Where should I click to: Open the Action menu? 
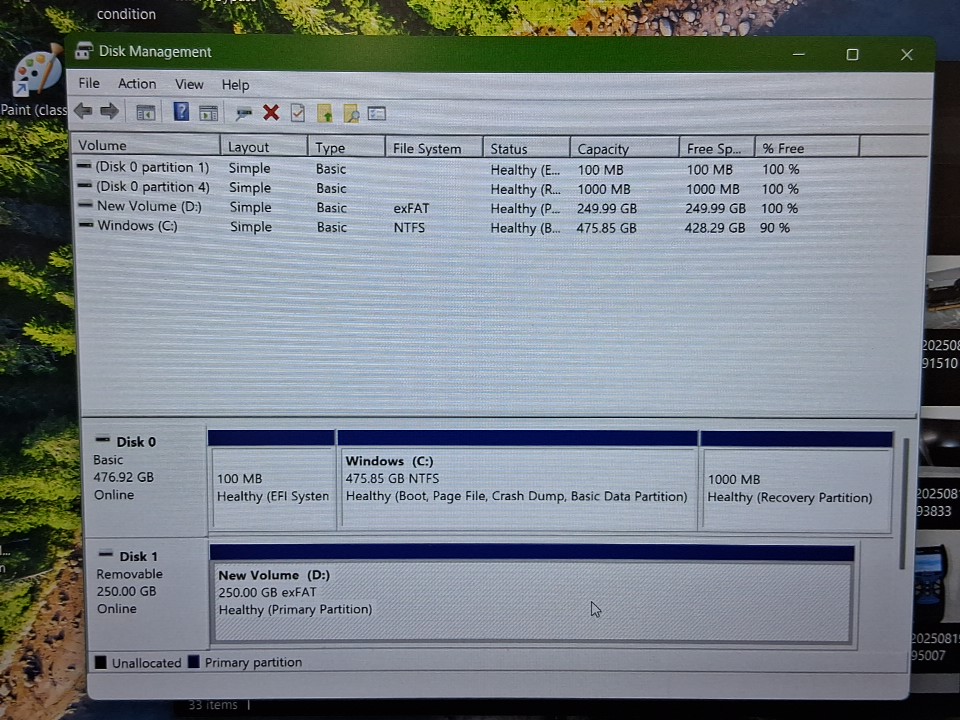137,84
